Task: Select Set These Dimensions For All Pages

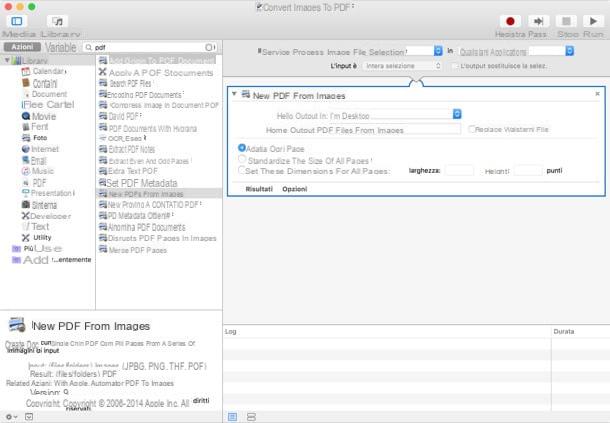Action: tap(242, 170)
